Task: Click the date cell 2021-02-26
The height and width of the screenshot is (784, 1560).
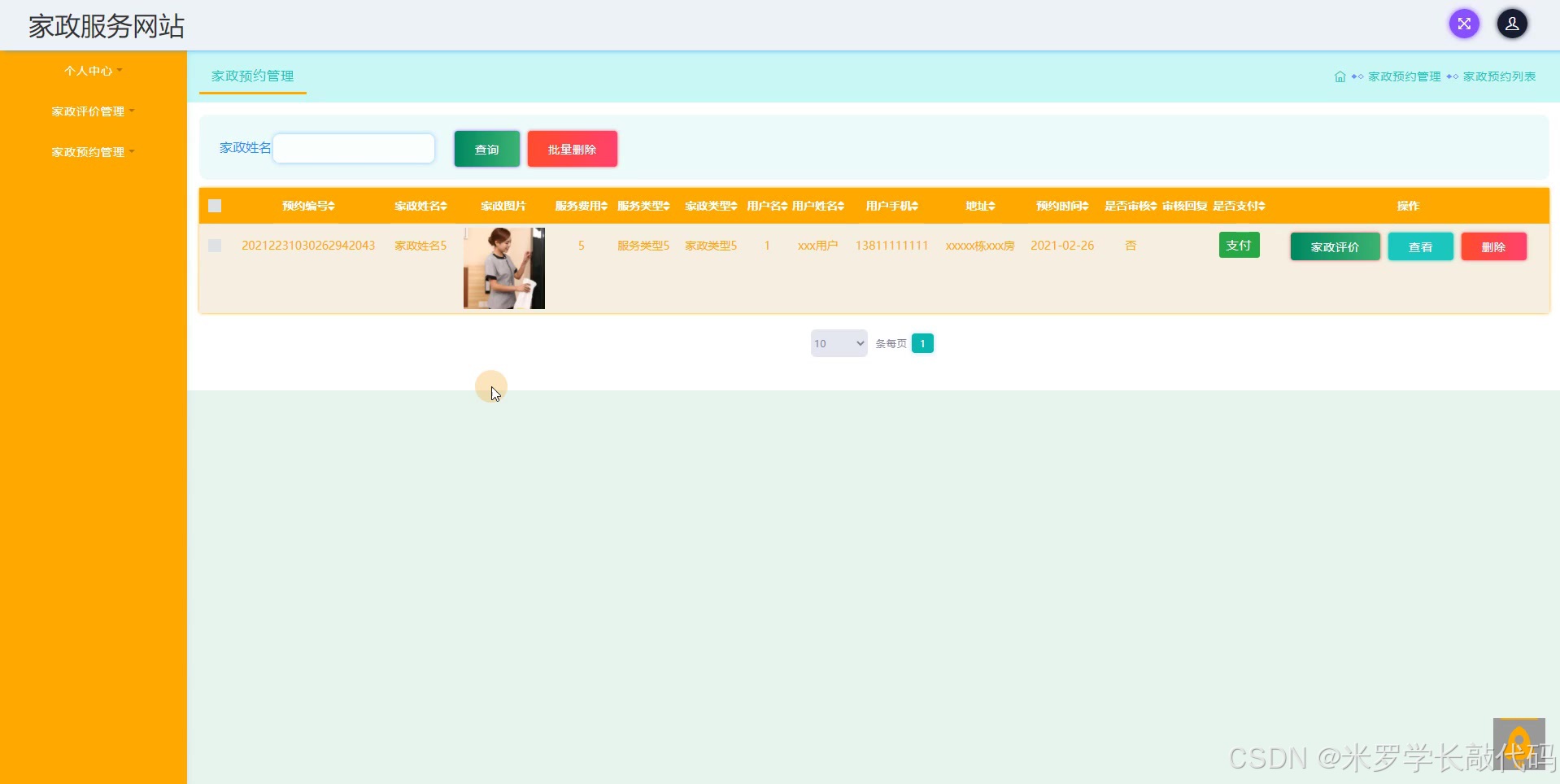Action: [x=1062, y=246]
